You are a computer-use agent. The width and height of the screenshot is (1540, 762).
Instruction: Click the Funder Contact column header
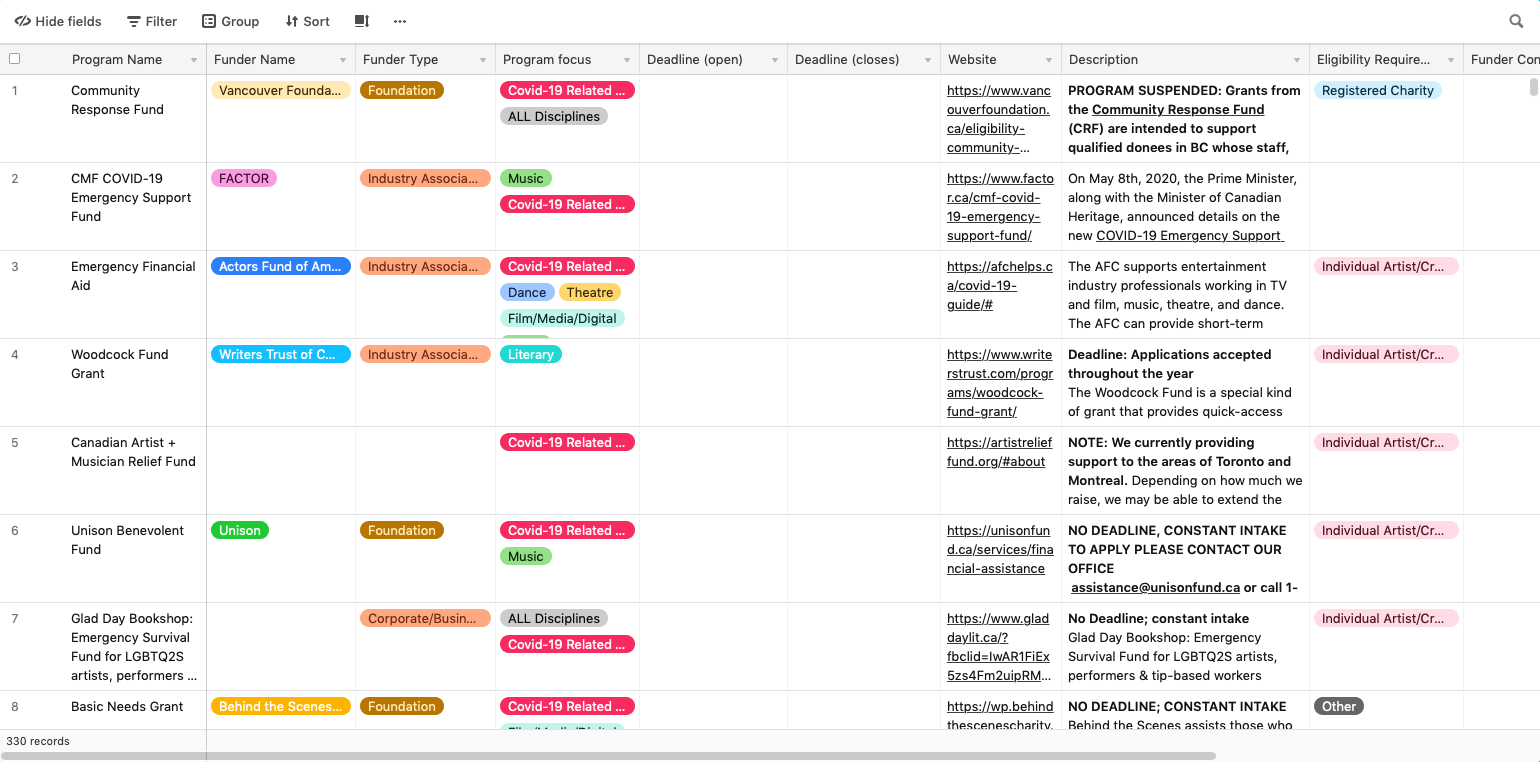click(1502, 59)
